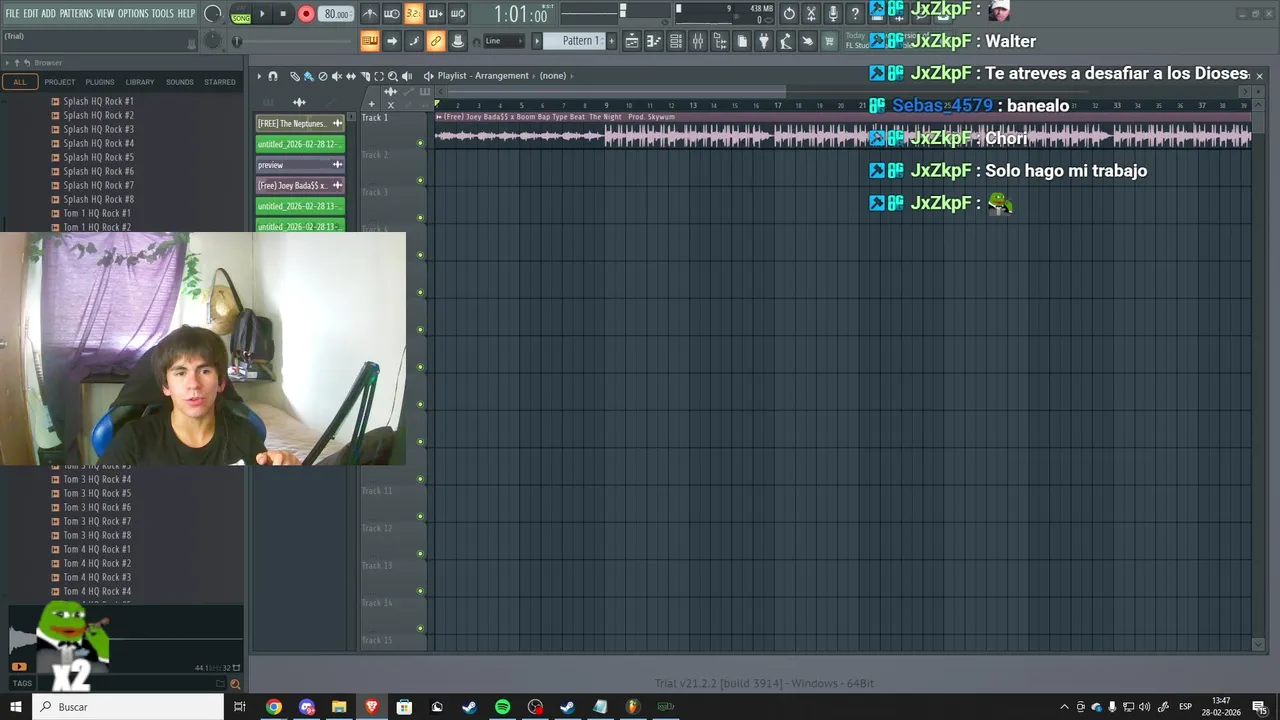The image size is (1280, 720).
Task: Switch browser to PLUGINS tab
Action: point(99,82)
